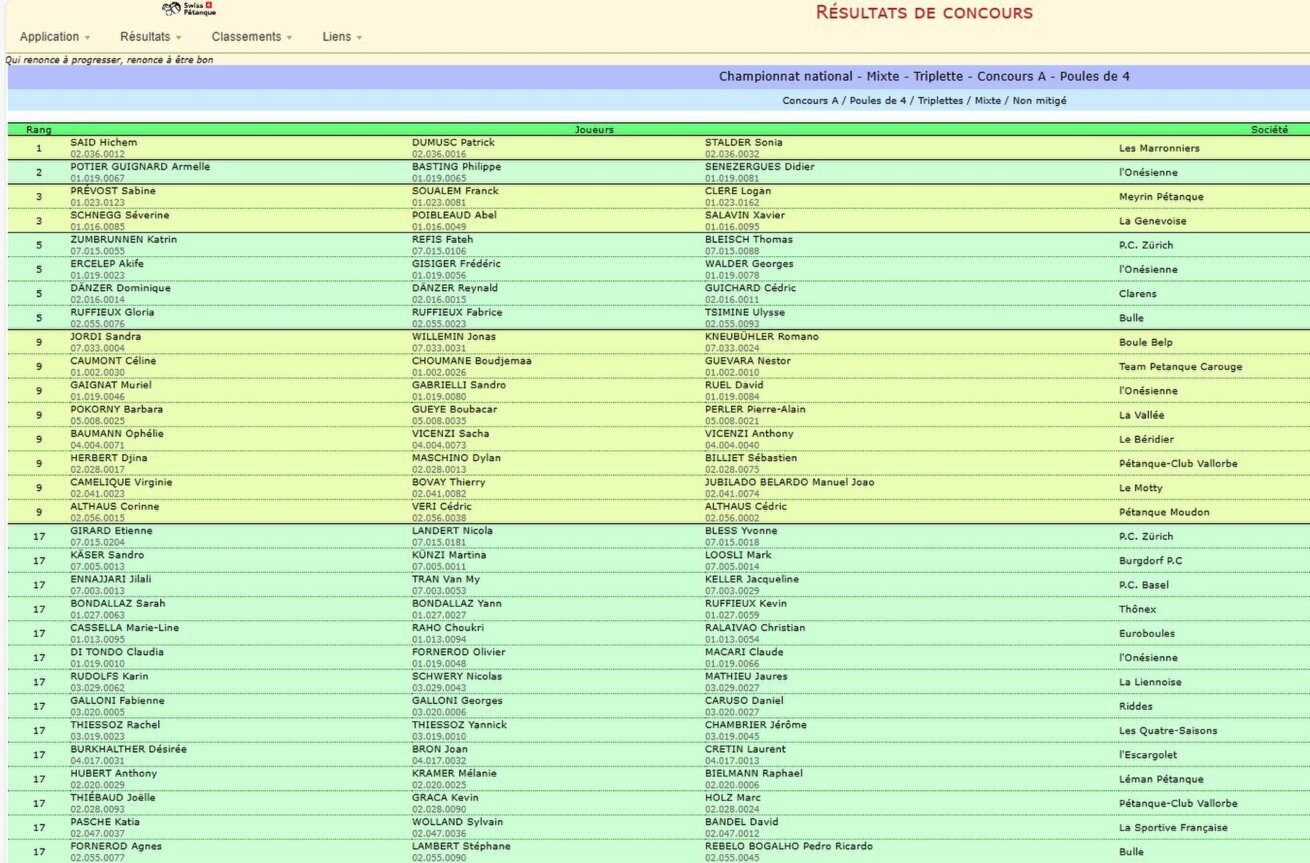Select player DUMUSC Patrick
This screenshot has height=863, width=1310.
pos(453,143)
